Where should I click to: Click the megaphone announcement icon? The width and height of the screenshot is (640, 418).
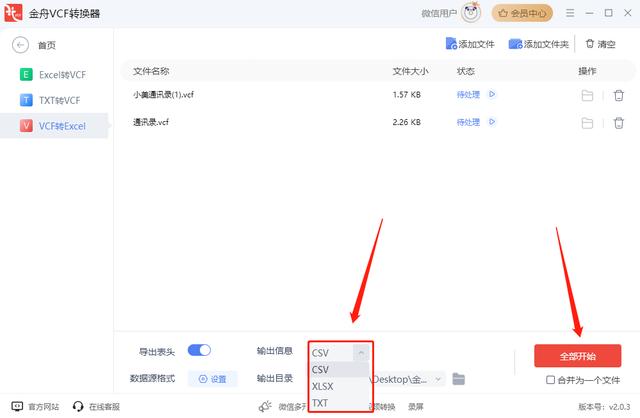265,406
